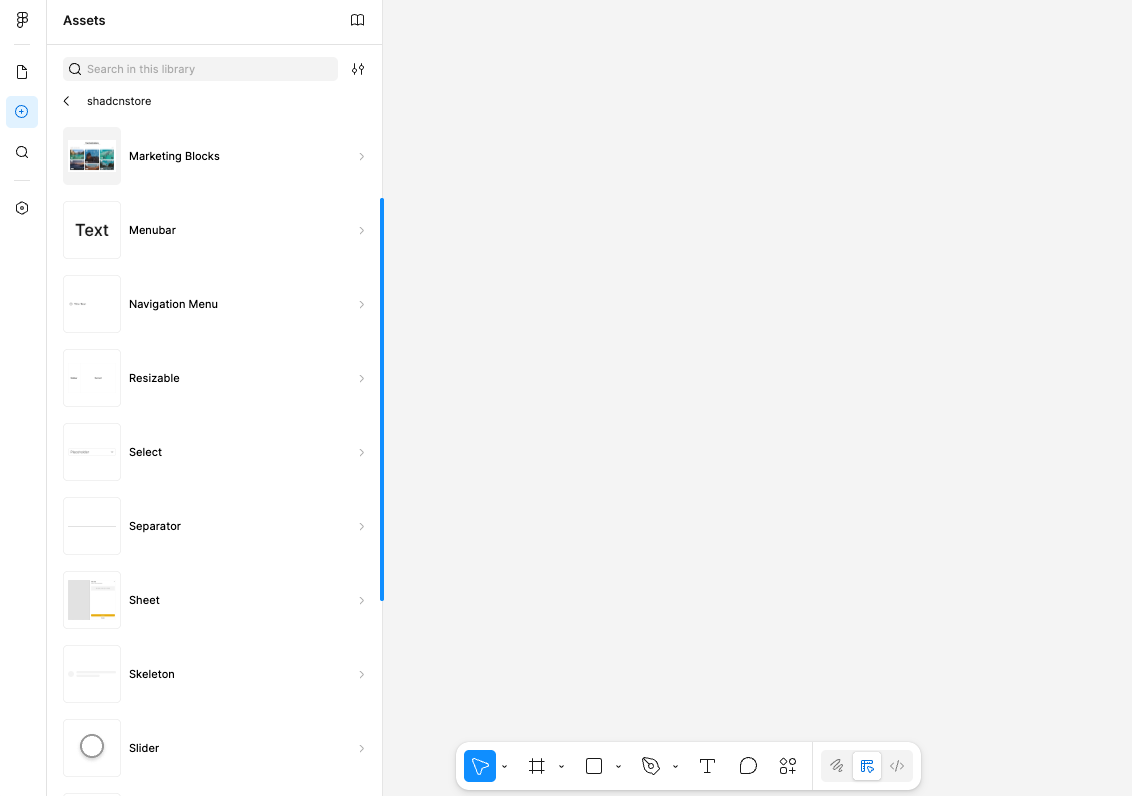This screenshot has width=1132, height=796.
Task: Select the Move tool
Action: [480, 766]
